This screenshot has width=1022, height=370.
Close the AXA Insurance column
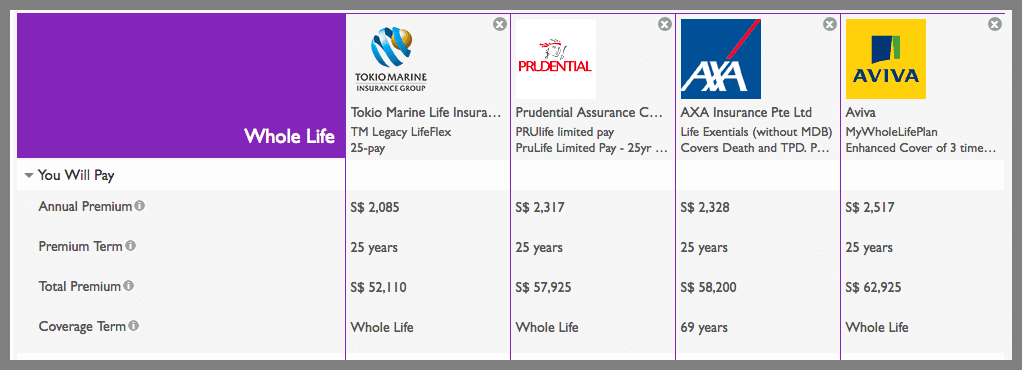point(829,24)
